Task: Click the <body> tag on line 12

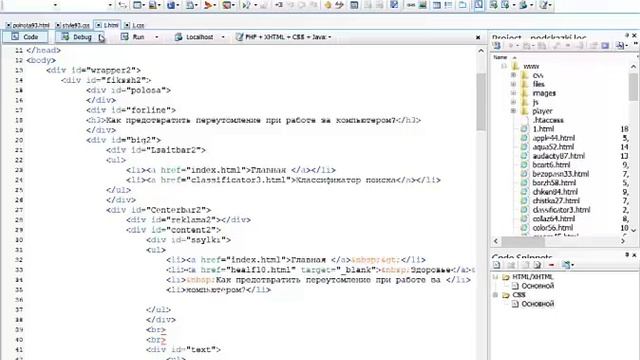Action: 41,60
